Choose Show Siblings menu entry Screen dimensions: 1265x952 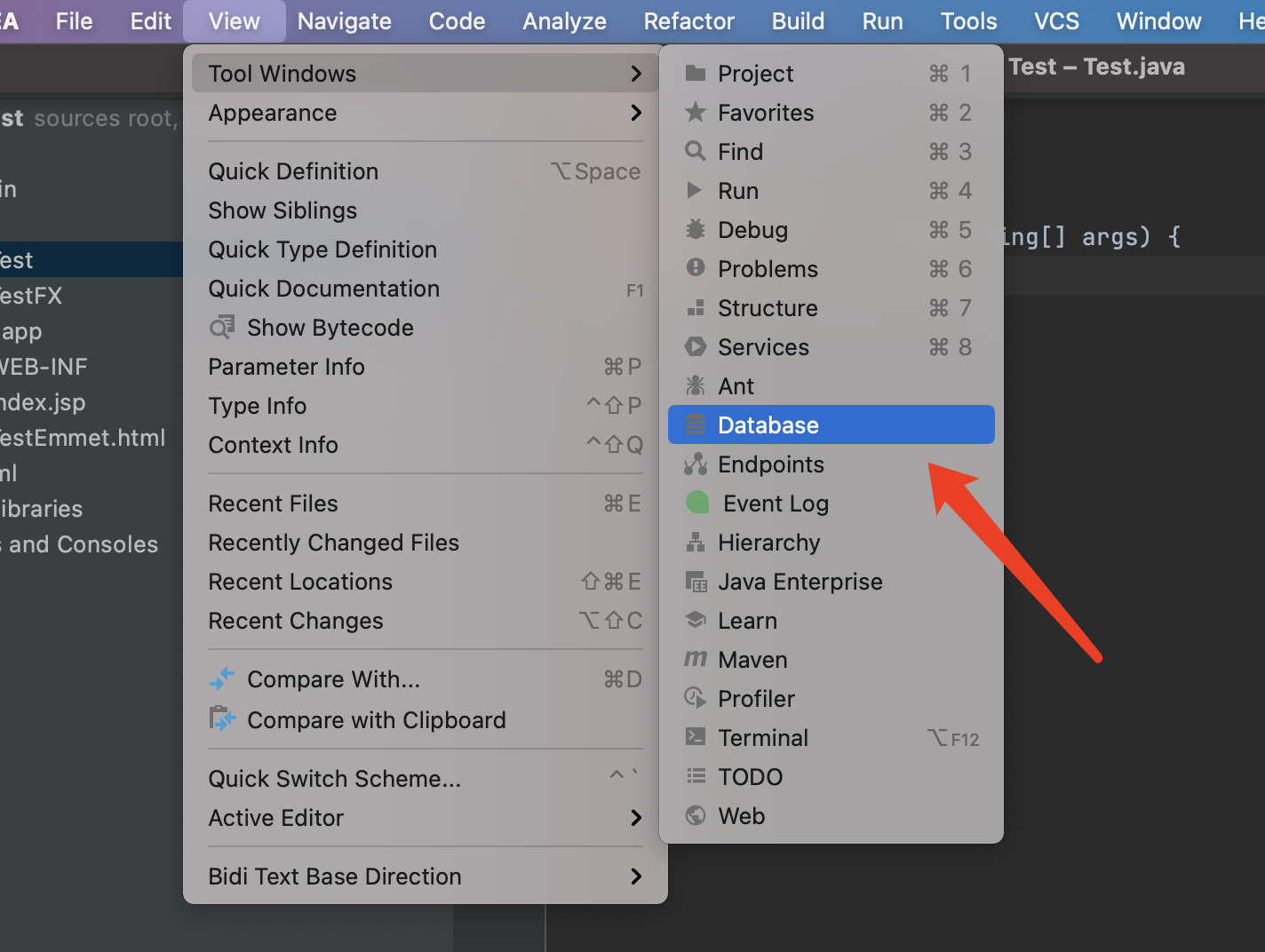pos(426,210)
